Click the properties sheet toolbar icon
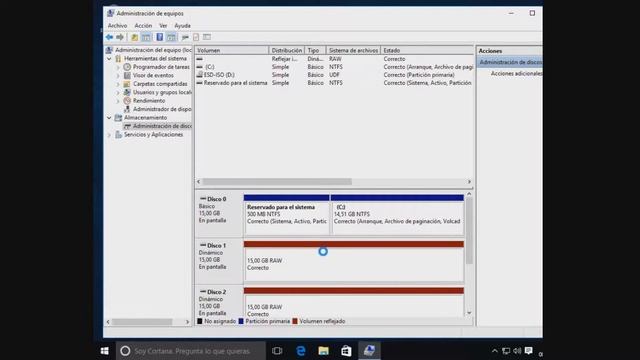 (196, 37)
